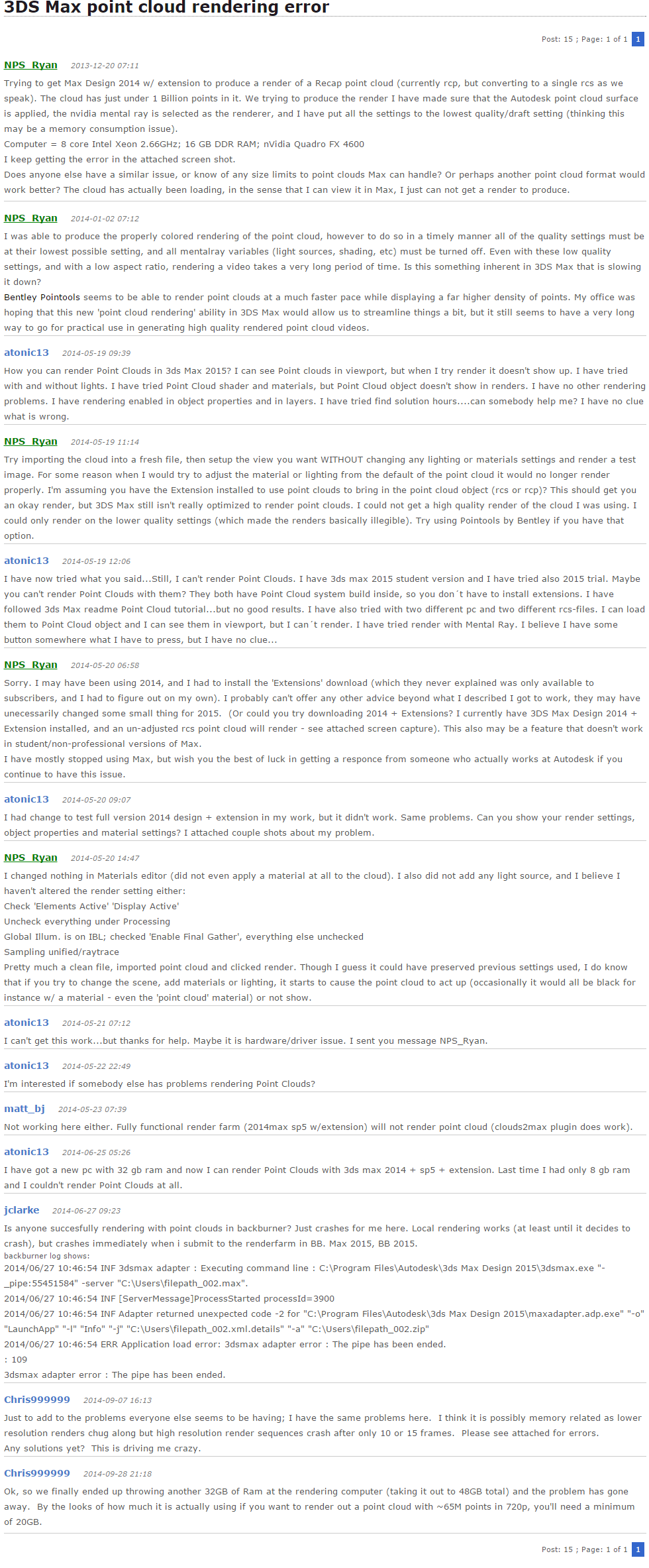Screen dimensions: 649x1568
Task: Click Chris999999 username on 2014-09-07 post
Action: tap(37, 1400)
